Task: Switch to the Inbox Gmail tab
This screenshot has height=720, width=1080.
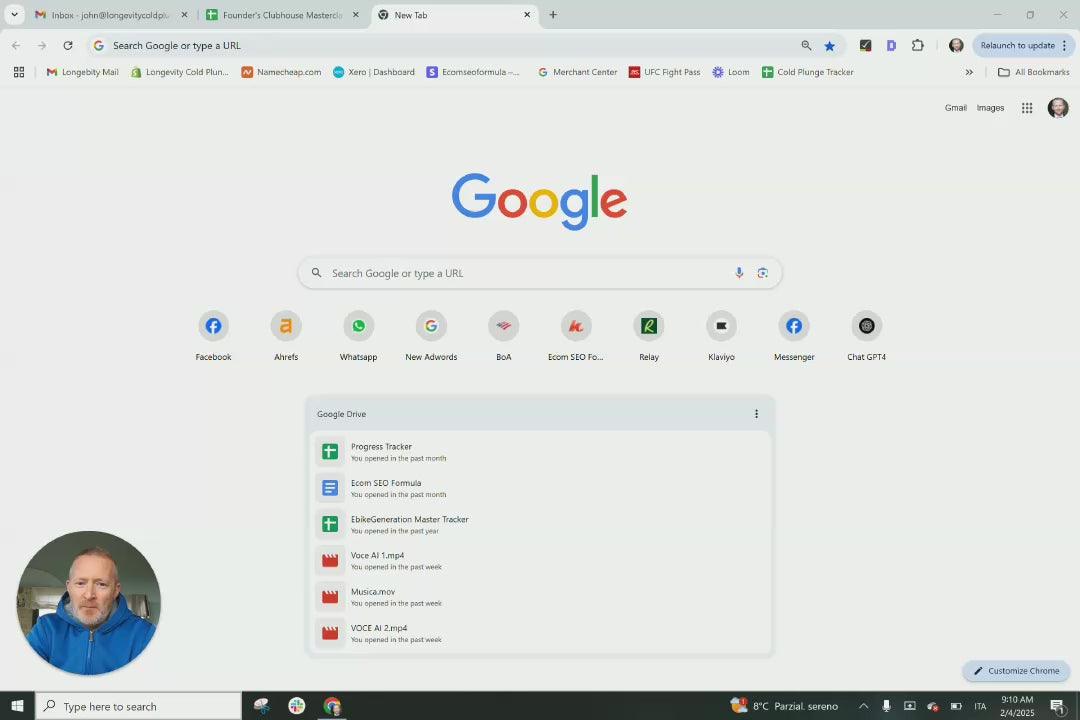Action: [x=110, y=15]
